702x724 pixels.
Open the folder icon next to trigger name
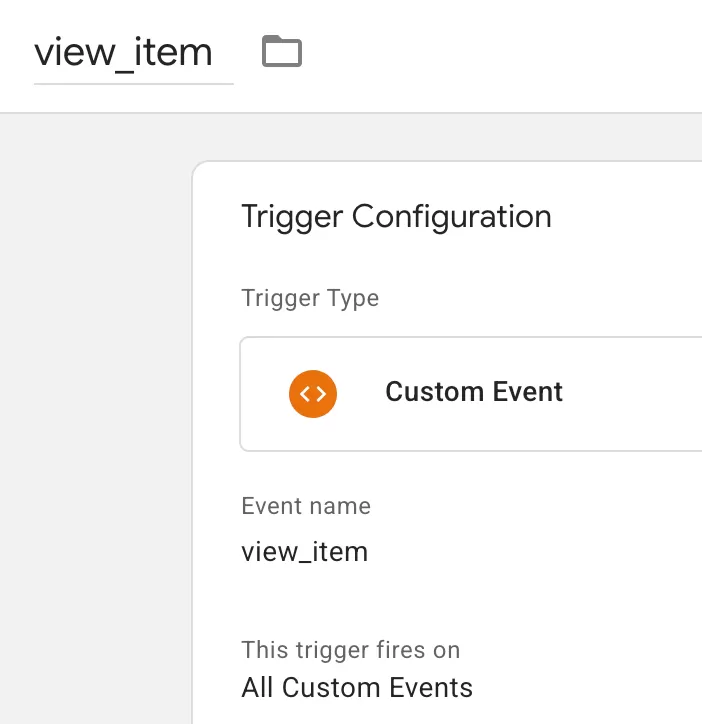(x=282, y=51)
